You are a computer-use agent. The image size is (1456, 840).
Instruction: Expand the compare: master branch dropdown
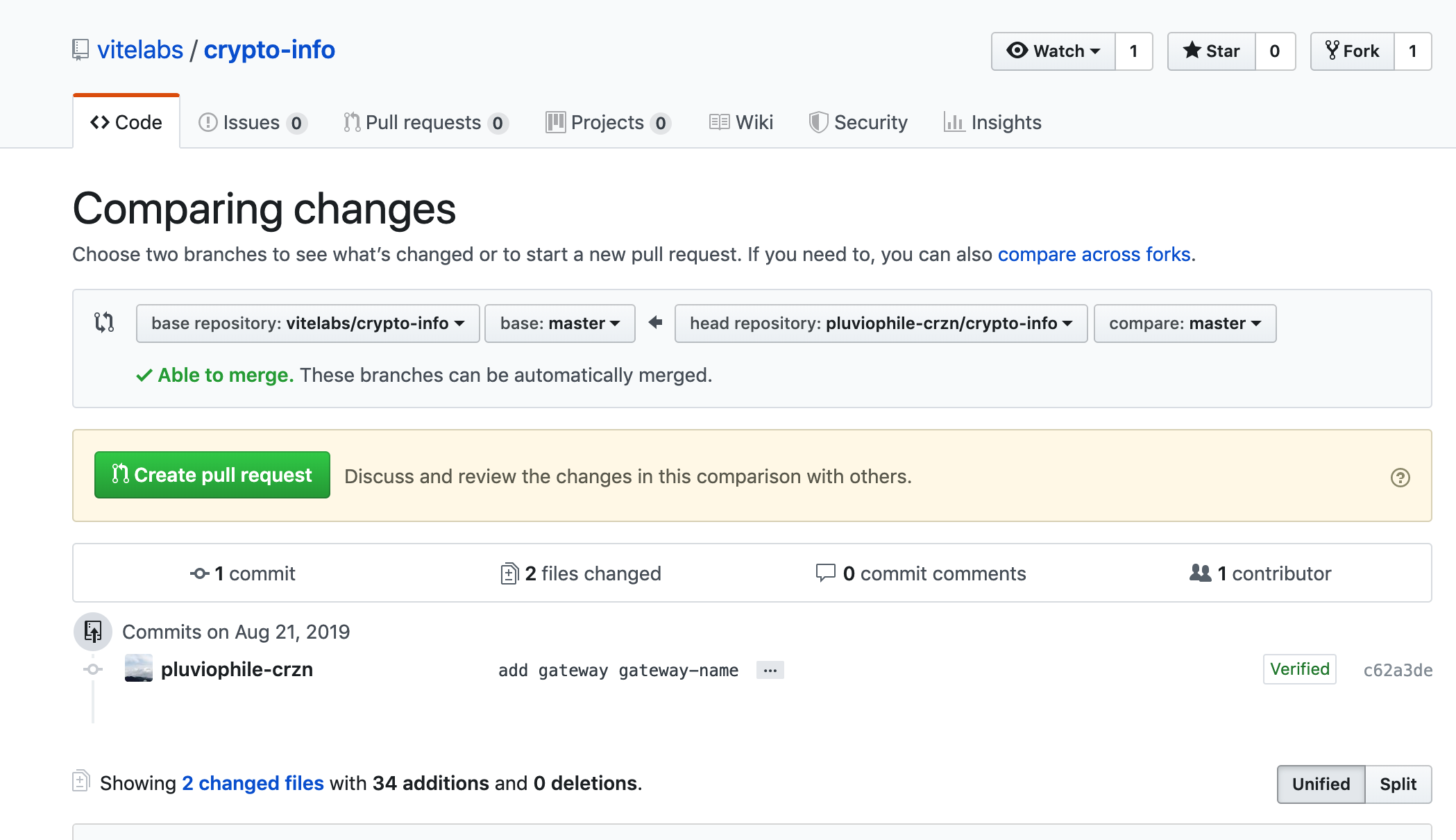click(x=1185, y=324)
